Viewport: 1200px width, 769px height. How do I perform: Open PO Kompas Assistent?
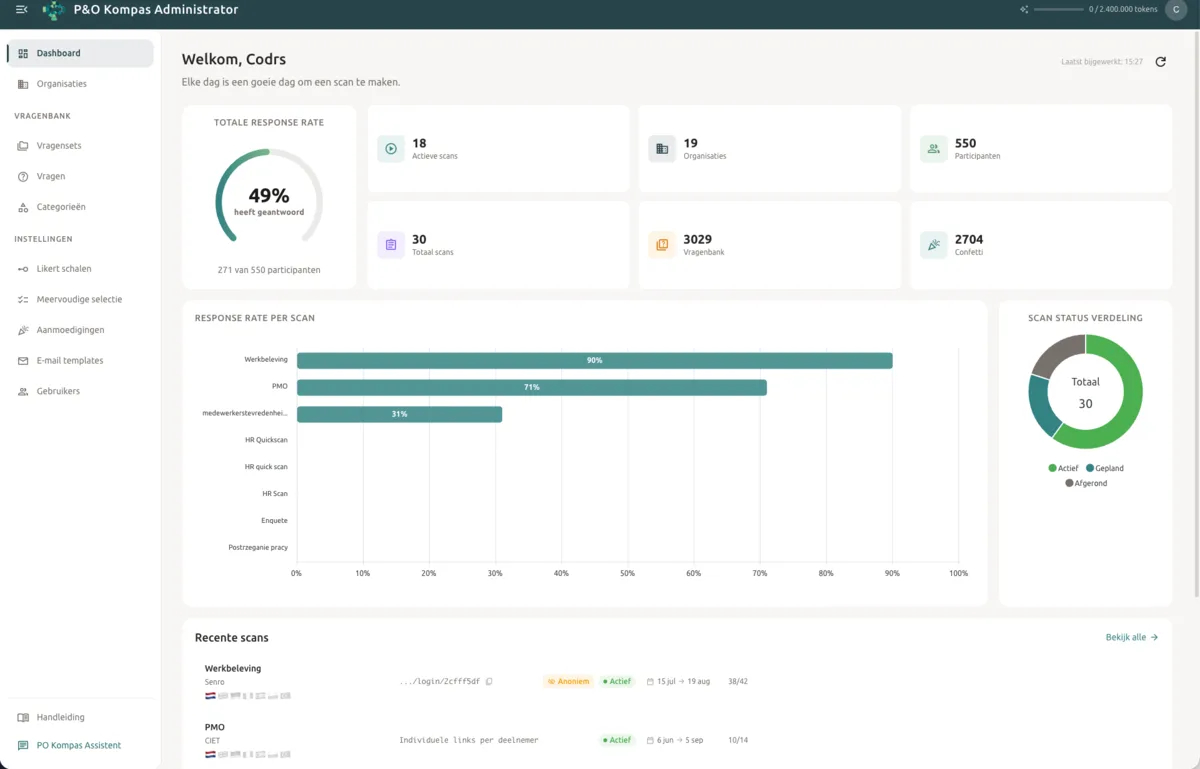[x=80, y=745]
